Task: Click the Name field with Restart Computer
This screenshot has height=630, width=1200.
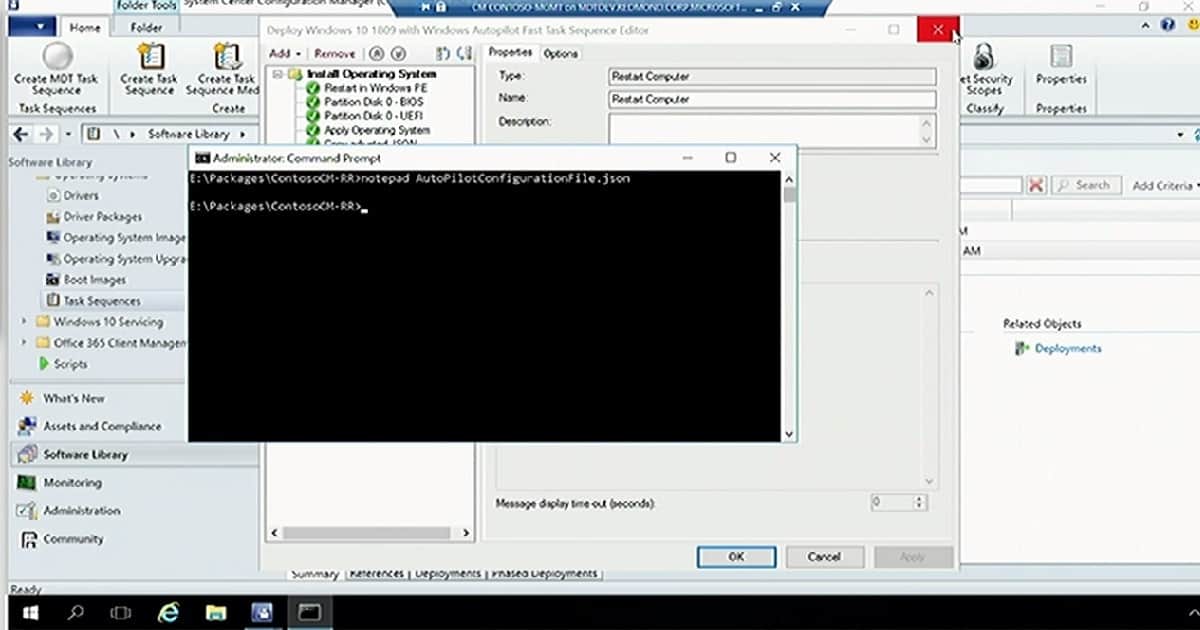Action: (x=772, y=99)
